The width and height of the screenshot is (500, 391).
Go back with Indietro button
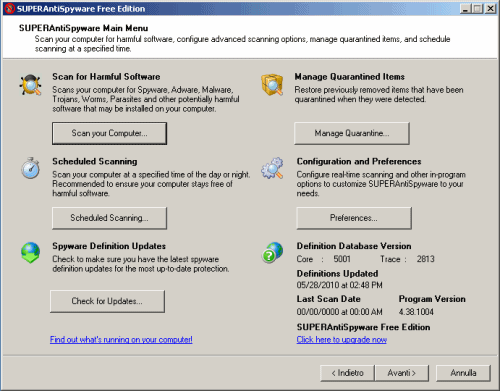point(347,373)
